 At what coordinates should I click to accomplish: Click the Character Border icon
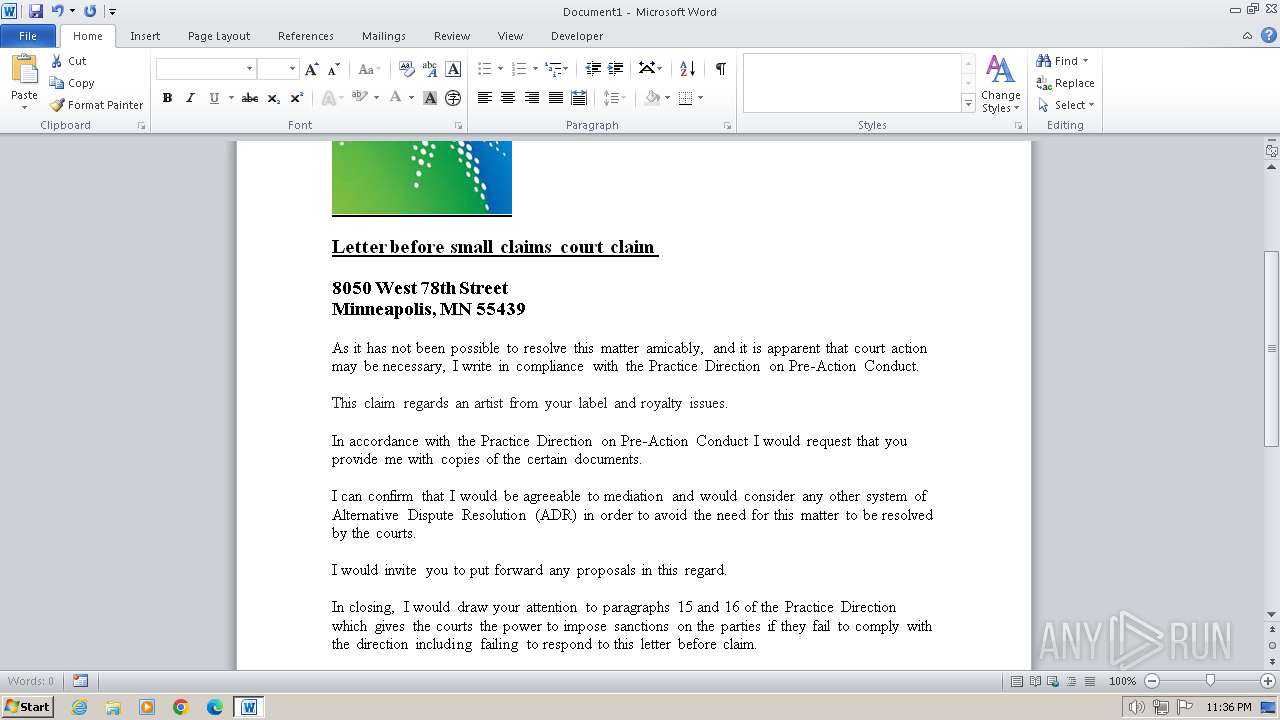453,69
